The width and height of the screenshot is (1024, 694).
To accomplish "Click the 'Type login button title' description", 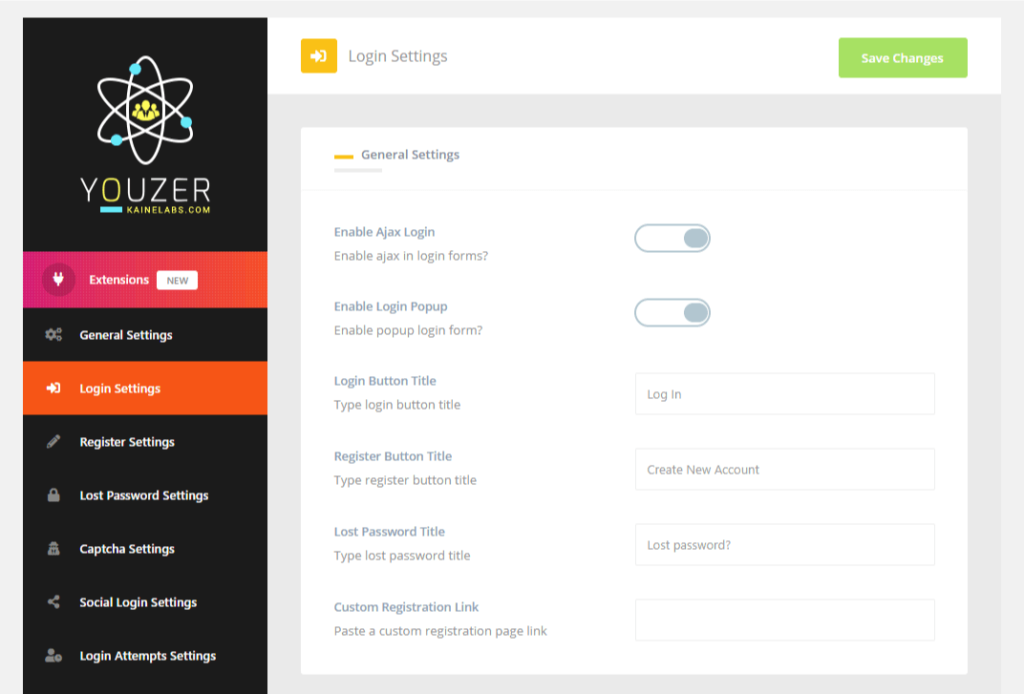I will pyautogui.click(x=397, y=405).
